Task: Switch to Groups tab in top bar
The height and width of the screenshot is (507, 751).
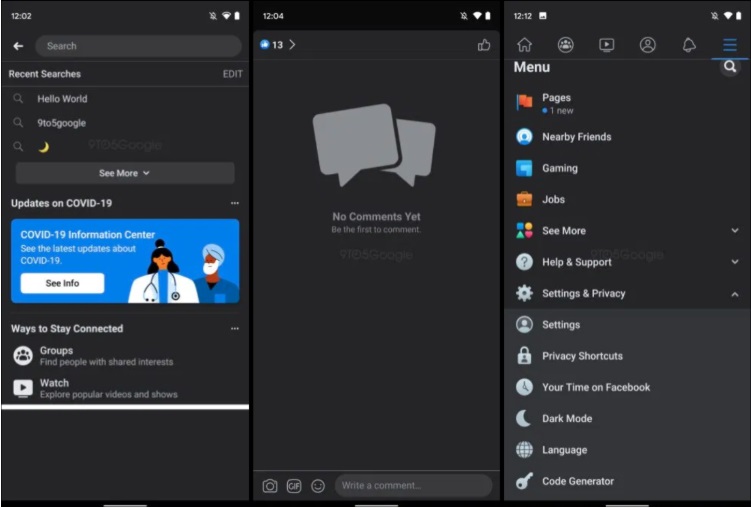Action: 566,45
